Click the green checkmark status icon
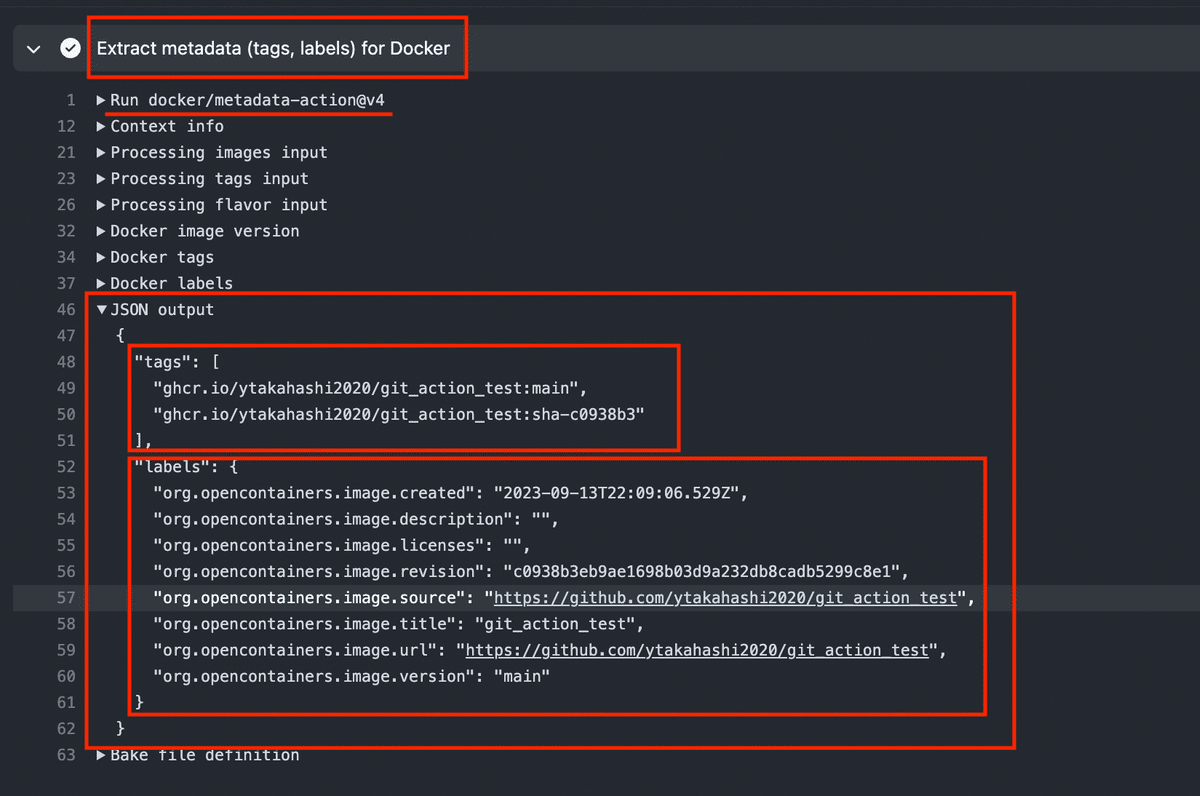Viewport: 1200px width, 796px height. click(69, 47)
